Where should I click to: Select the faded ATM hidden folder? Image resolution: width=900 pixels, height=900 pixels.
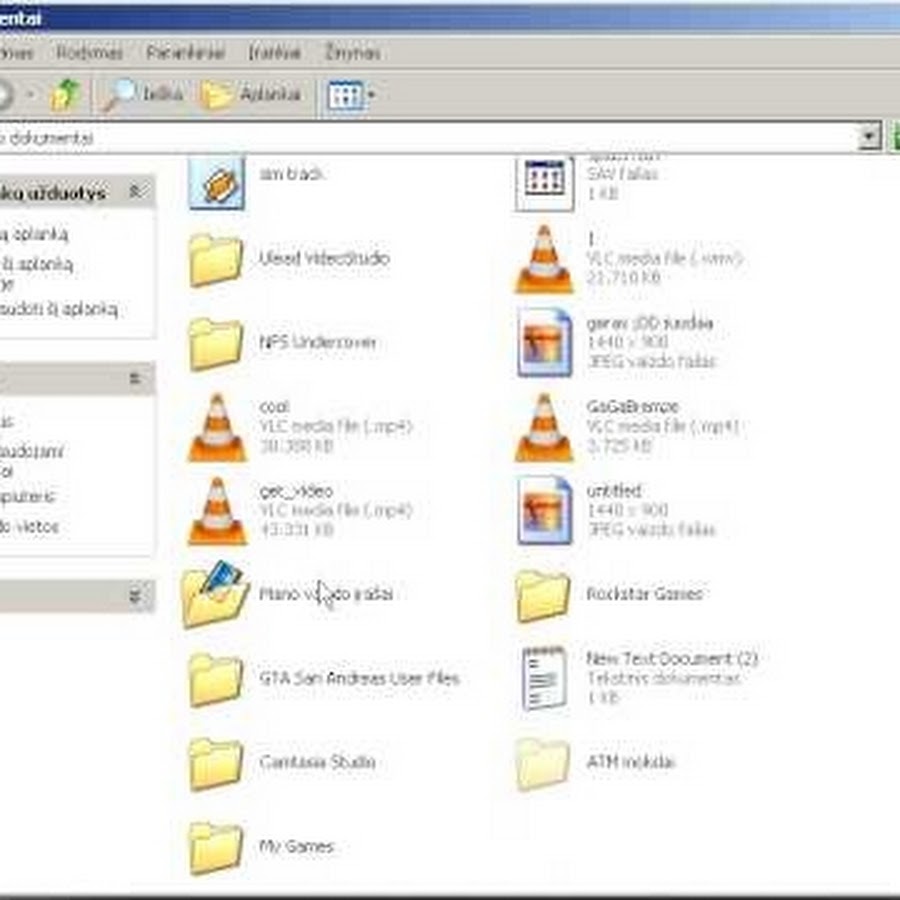pyautogui.click(x=595, y=763)
